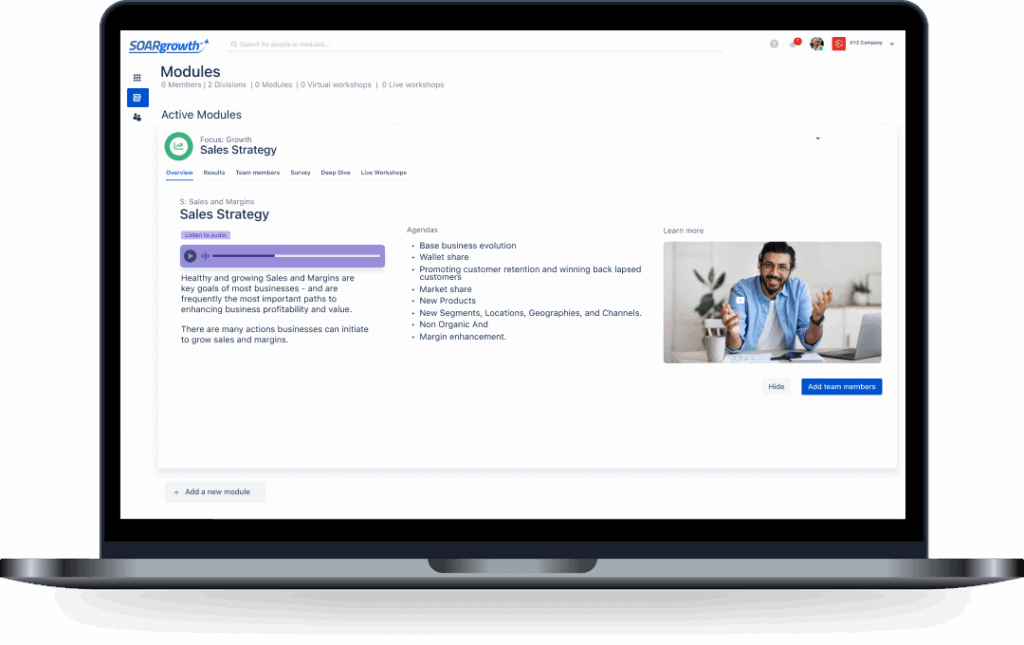The image size is (1024, 645).
Task: Open the grid dashboard icon in sidebar
Action: (137, 78)
